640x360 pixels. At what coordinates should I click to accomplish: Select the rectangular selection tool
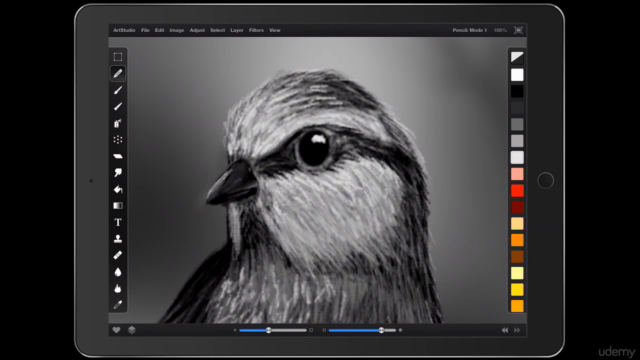[x=118, y=57]
